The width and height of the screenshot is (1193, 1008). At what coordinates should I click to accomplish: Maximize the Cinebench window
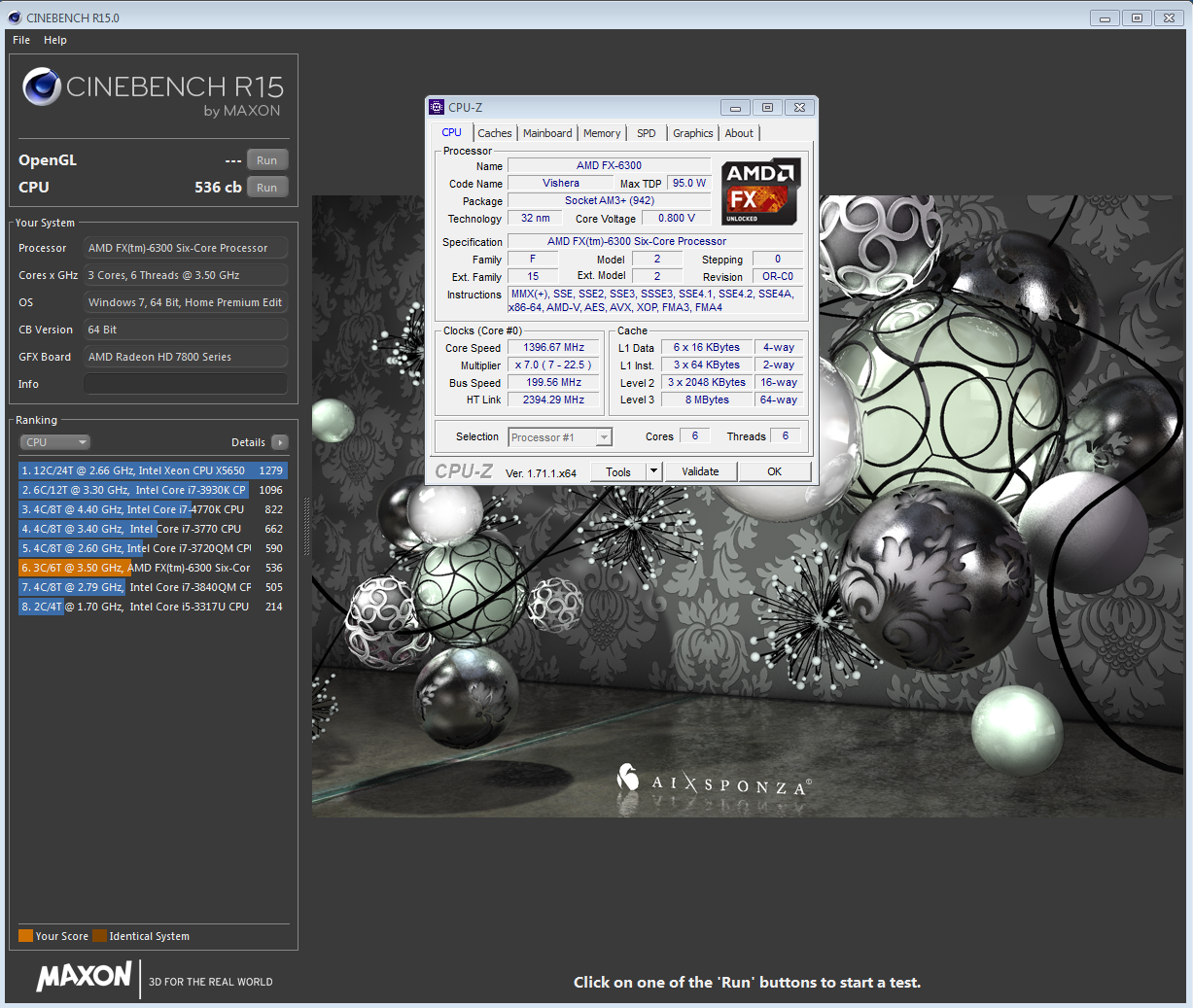[x=1137, y=17]
